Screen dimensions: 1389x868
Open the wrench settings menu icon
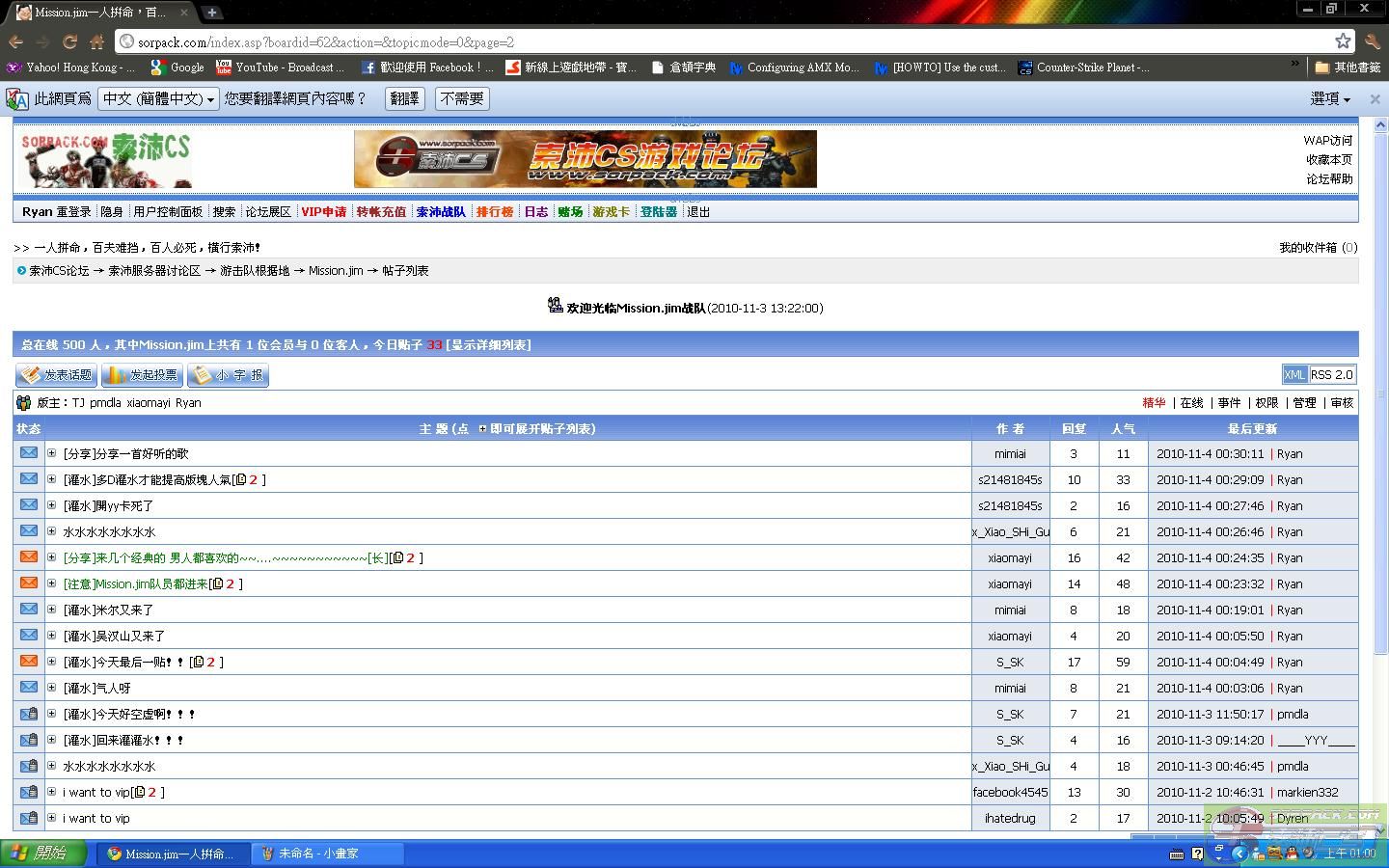pos(1373,41)
